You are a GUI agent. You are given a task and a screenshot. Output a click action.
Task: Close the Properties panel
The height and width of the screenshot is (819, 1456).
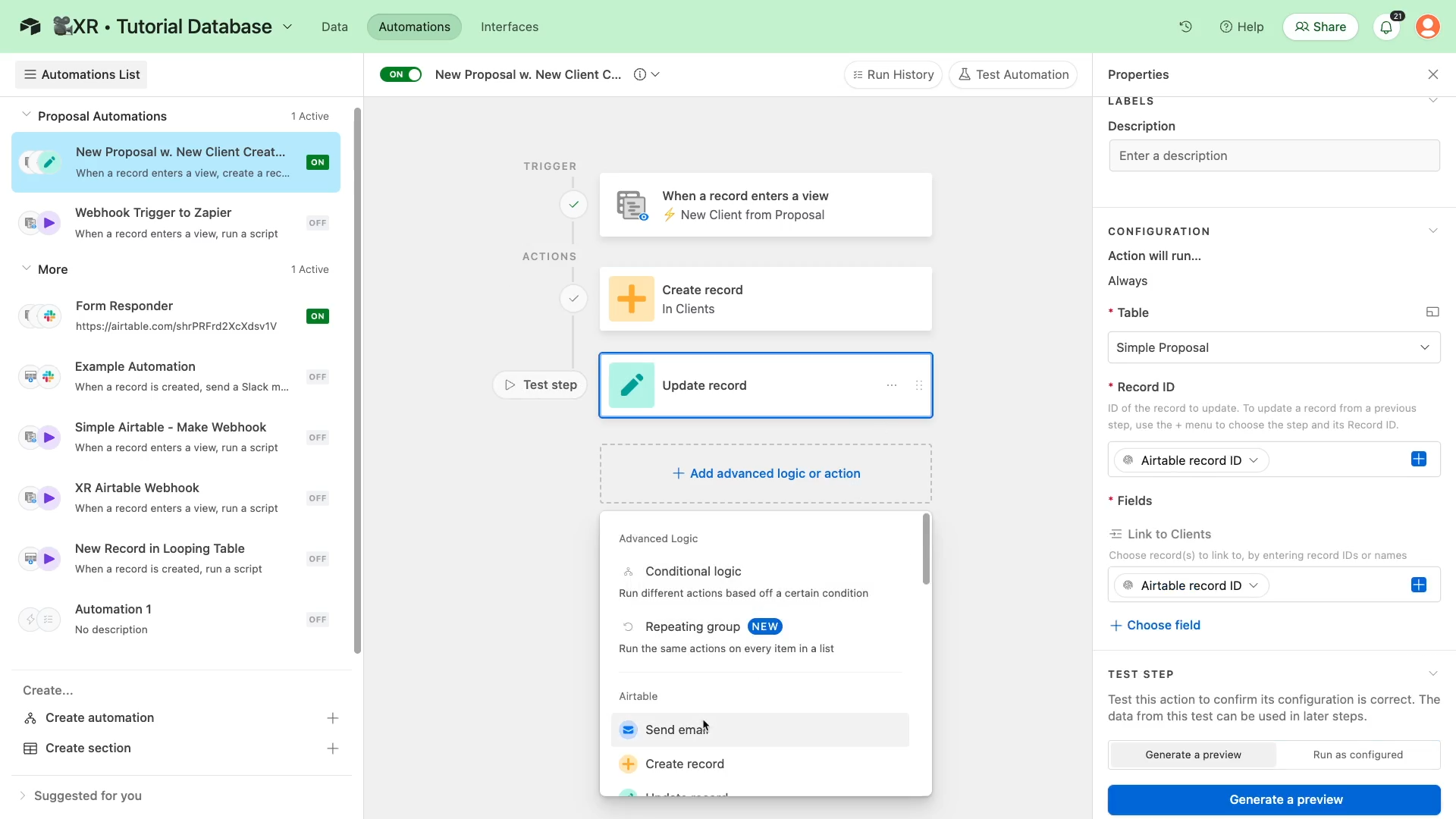1433,74
